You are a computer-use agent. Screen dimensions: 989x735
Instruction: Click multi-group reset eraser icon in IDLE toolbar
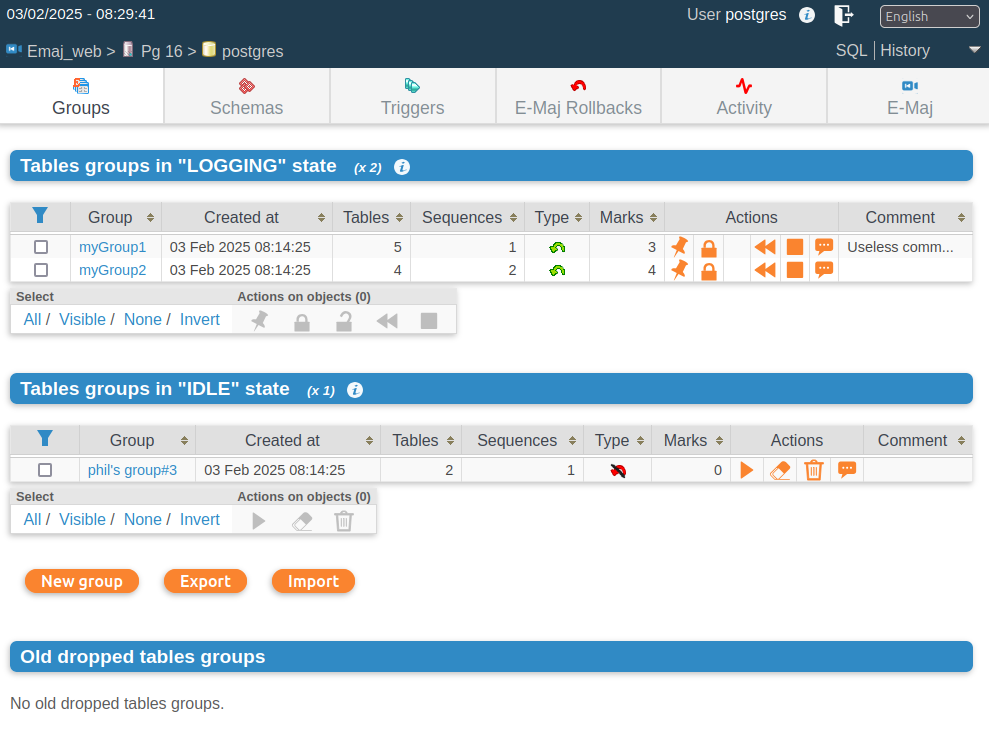pyautogui.click(x=302, y=521)
